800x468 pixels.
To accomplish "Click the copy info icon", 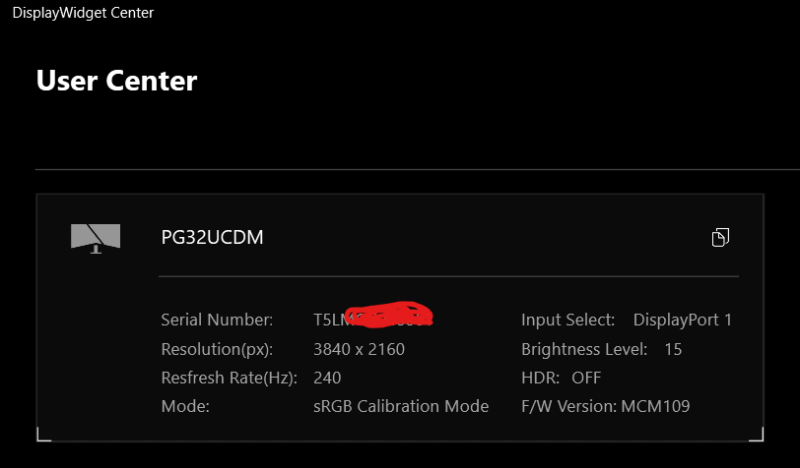I will click(720, 237).
